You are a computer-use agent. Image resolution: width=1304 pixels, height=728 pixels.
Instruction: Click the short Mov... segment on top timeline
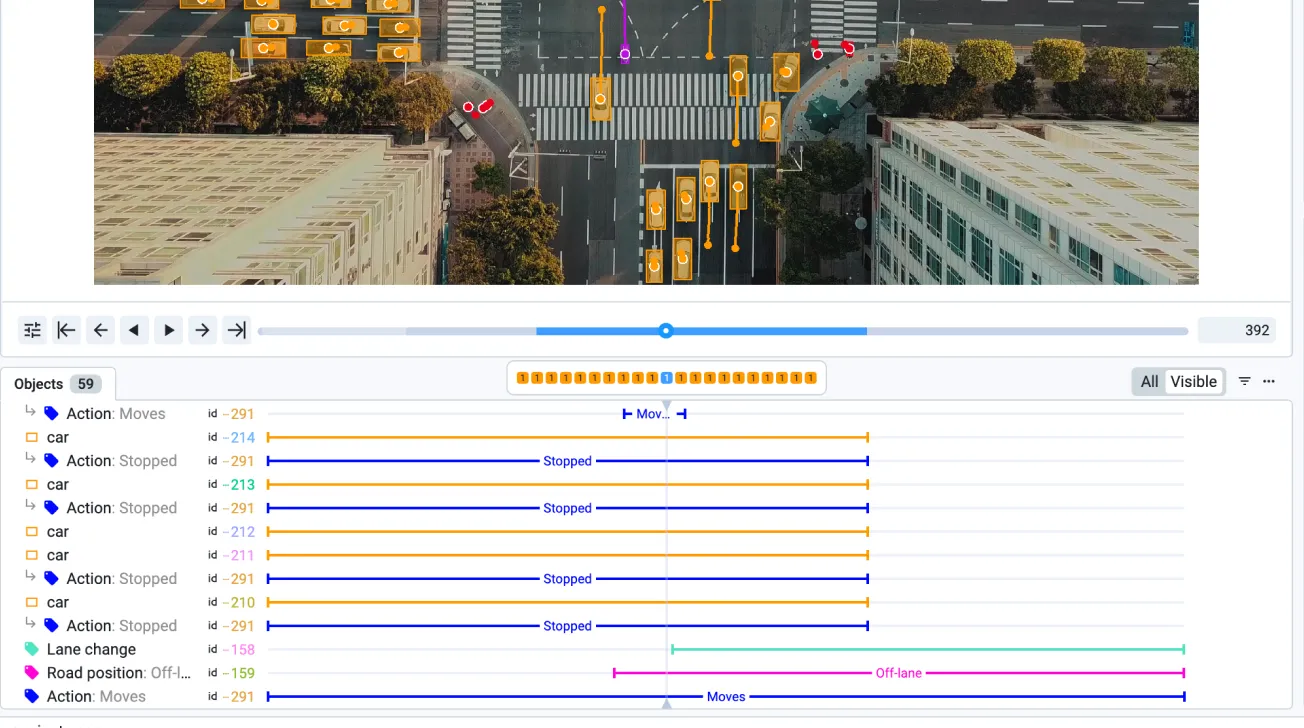click(x=654, y=413)
